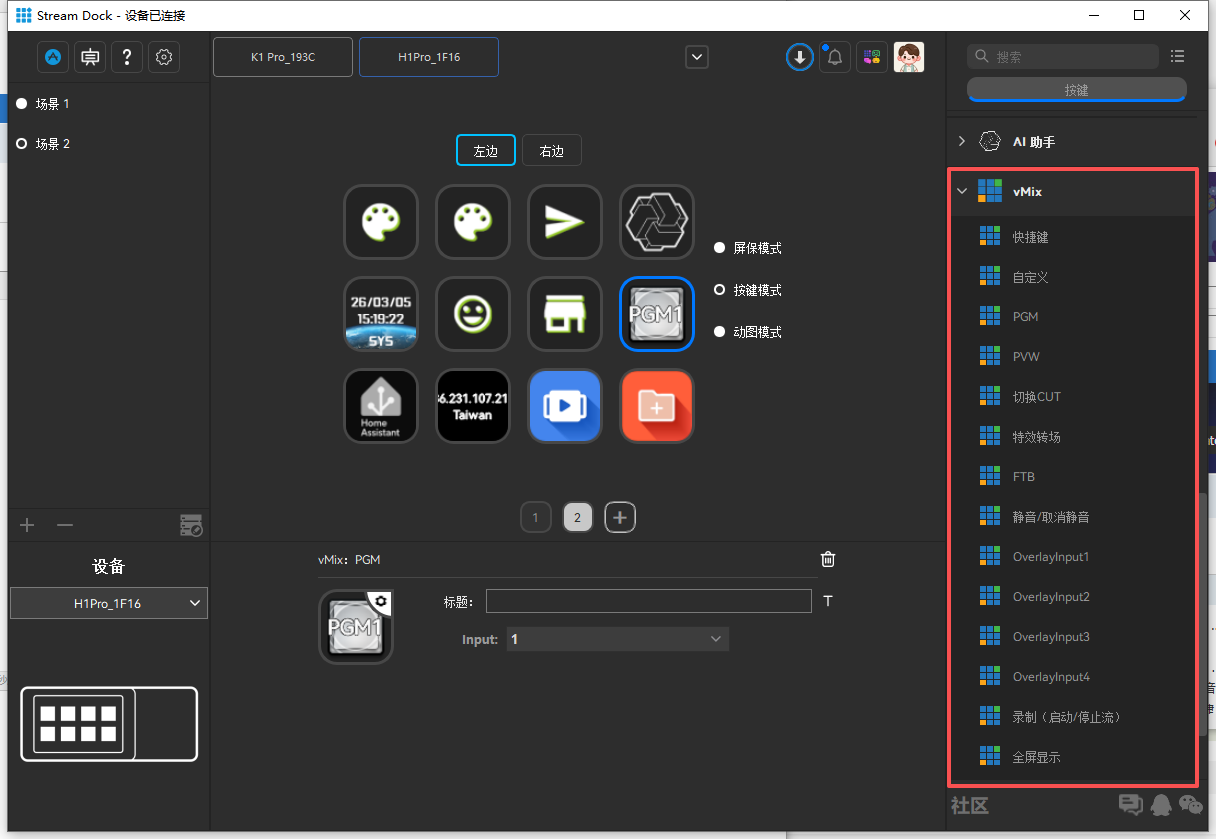
Task: Click the download update arrow icon
Action: coord(799,58)
